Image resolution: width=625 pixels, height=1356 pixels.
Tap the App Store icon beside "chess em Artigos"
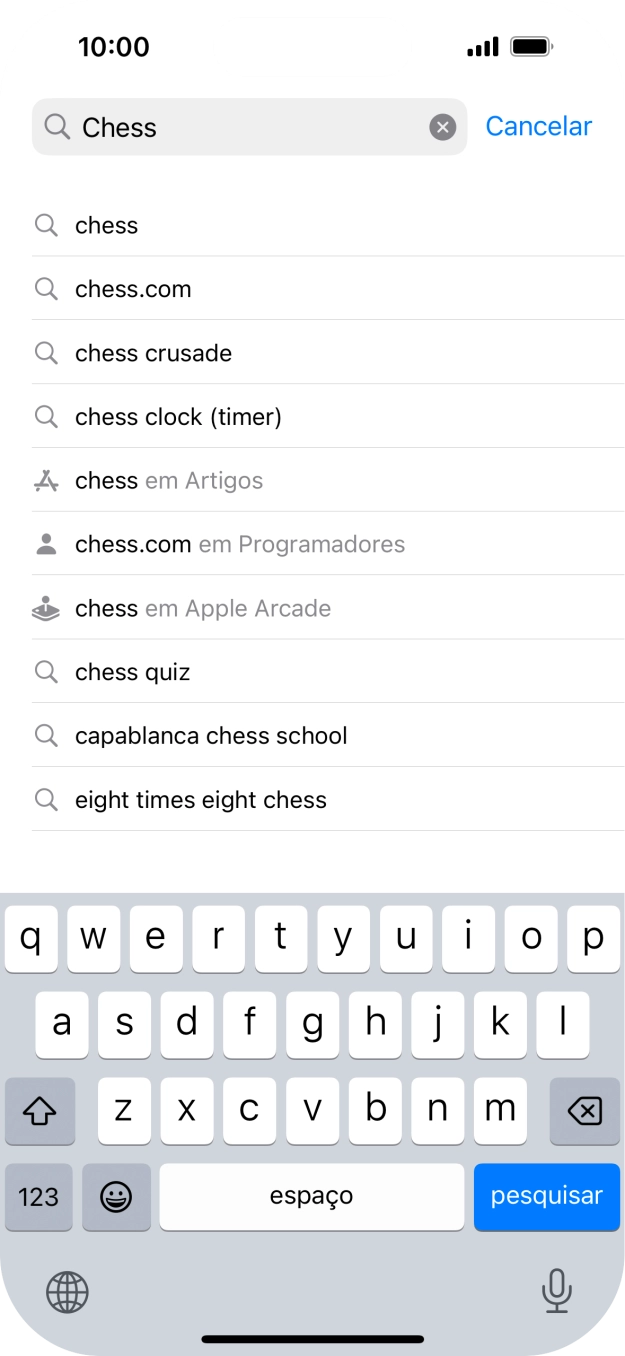[46, 481]
